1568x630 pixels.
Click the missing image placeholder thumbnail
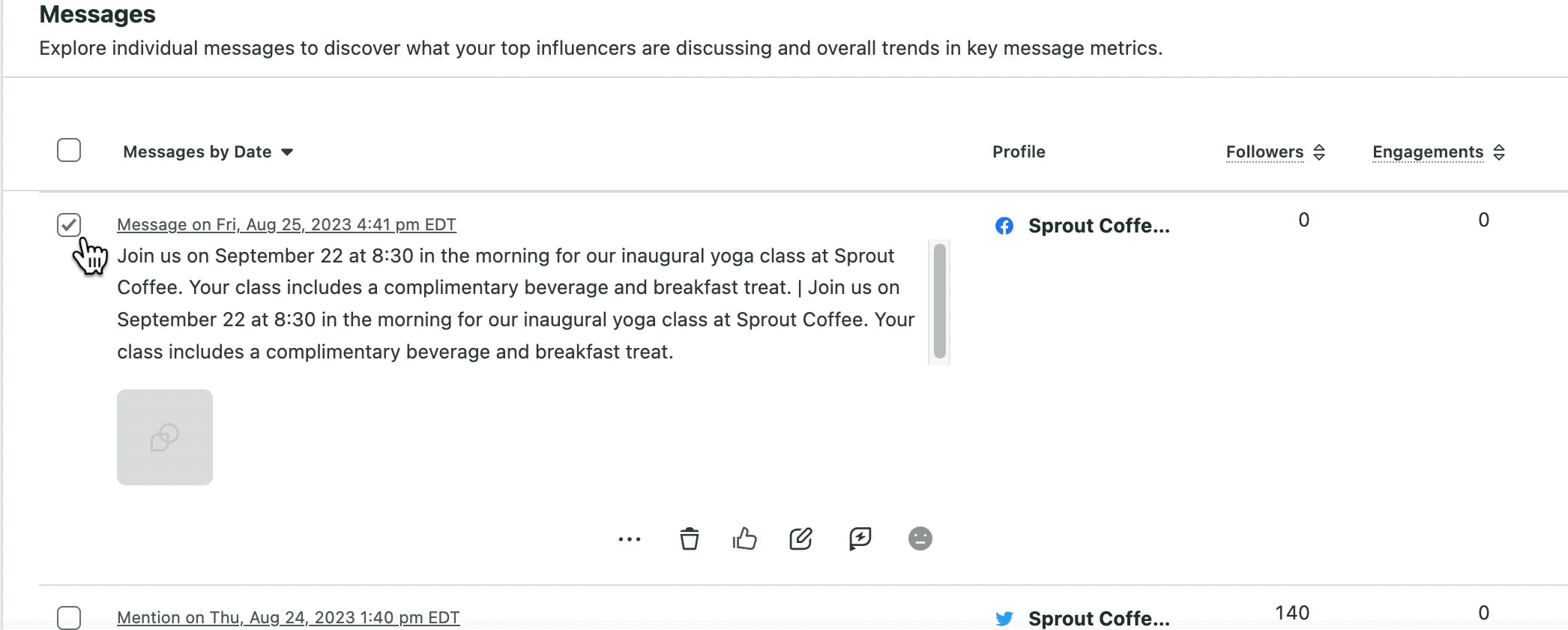pos(165,437)
